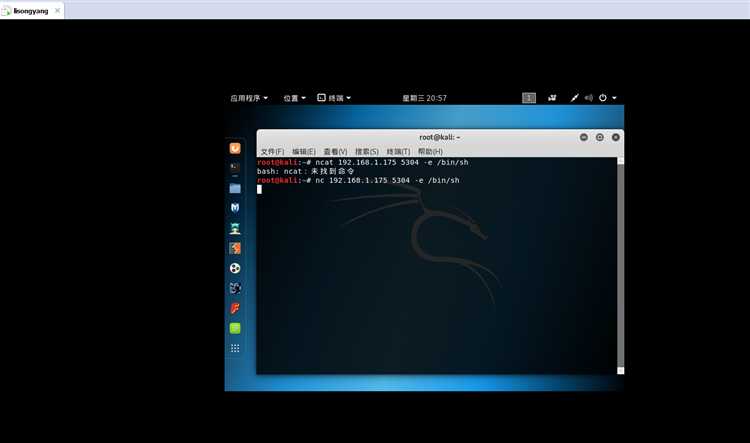Launch Armitage from the dock
The image size is (750, 443).
[x=235, y=228]
